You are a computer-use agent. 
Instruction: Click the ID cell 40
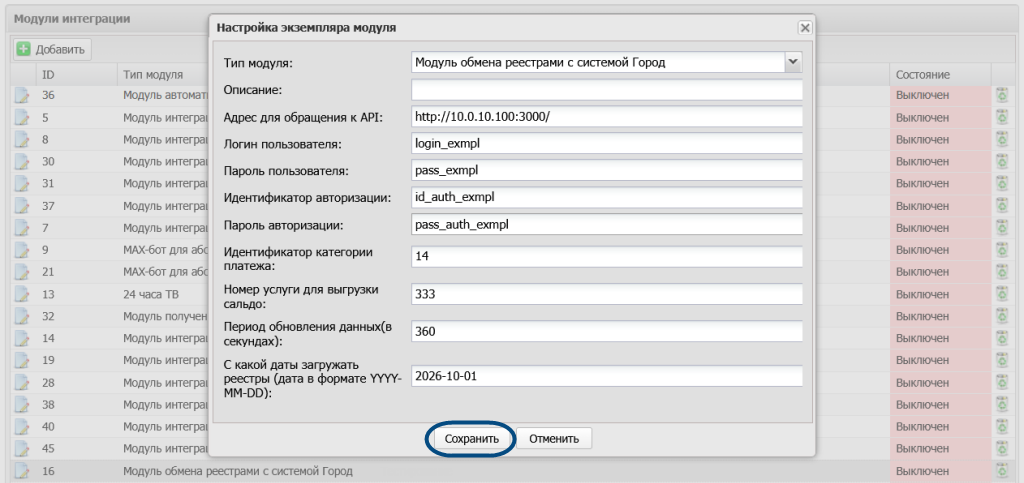point(48,427)
